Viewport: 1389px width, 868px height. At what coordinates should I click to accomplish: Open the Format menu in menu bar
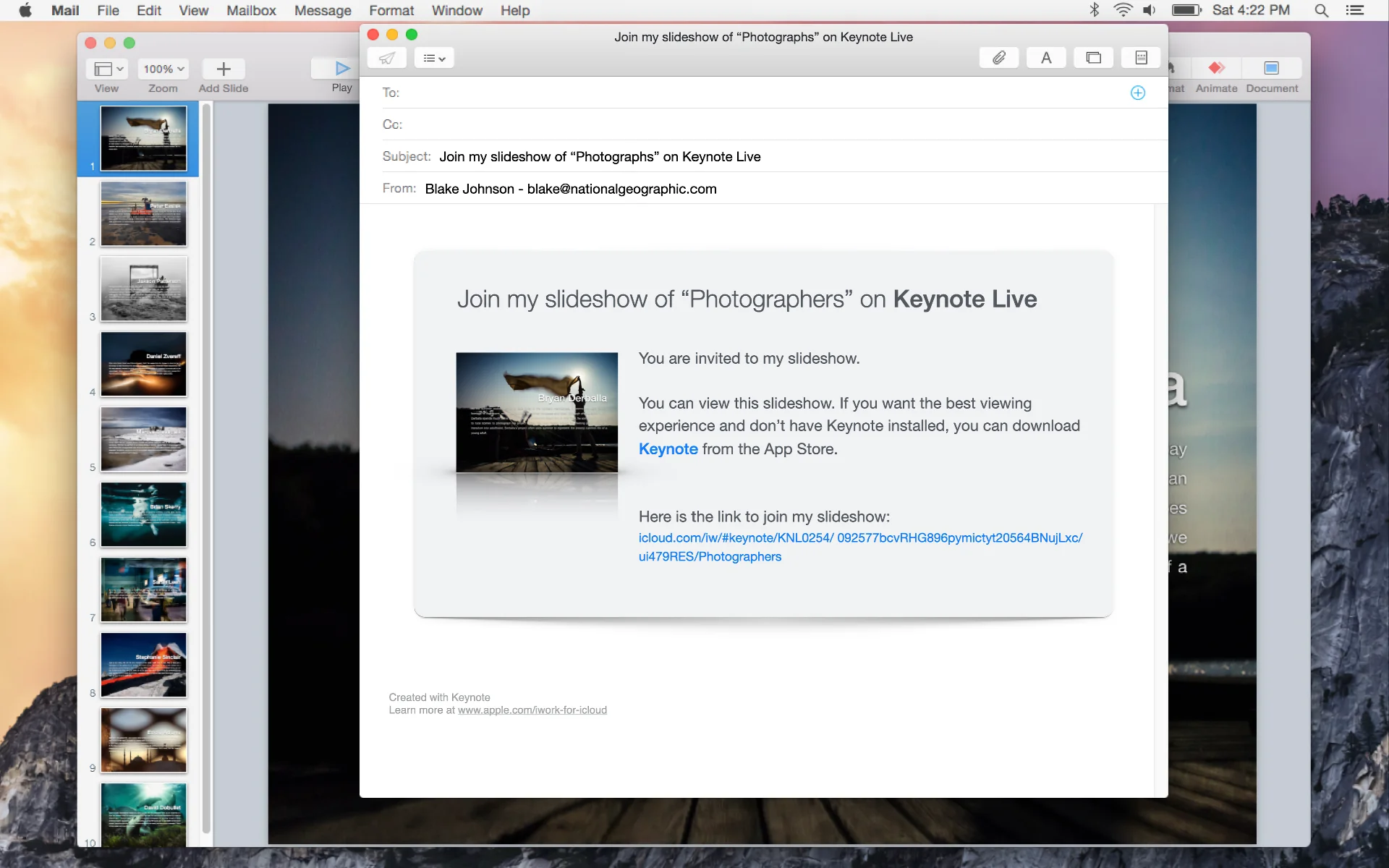click(391, 11)
